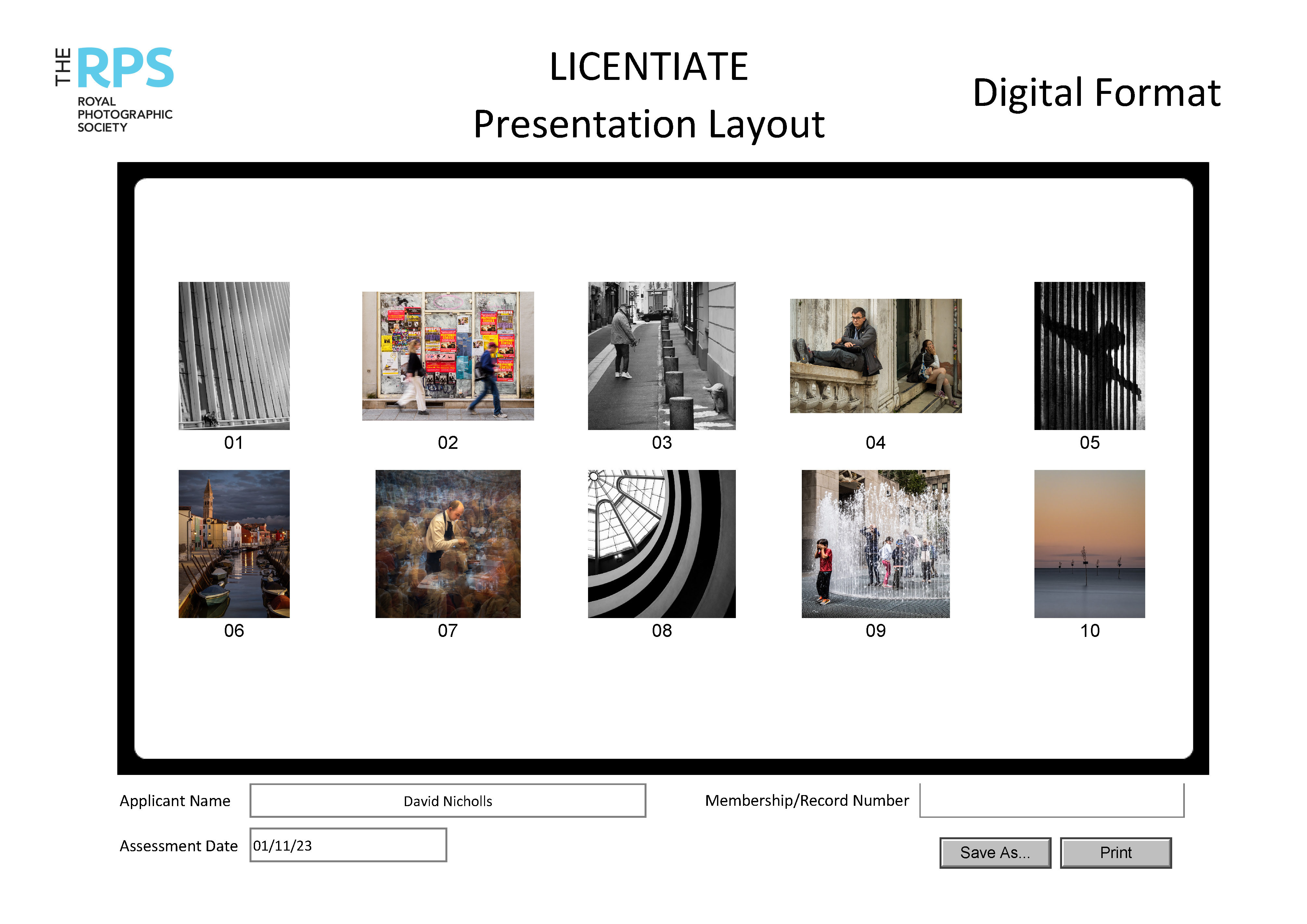Viewport: 1307px width, 924px height.
Task: Click the Assessment Date field showing 01/11/23
Action: pyautogui.click(x=348, y=845)
